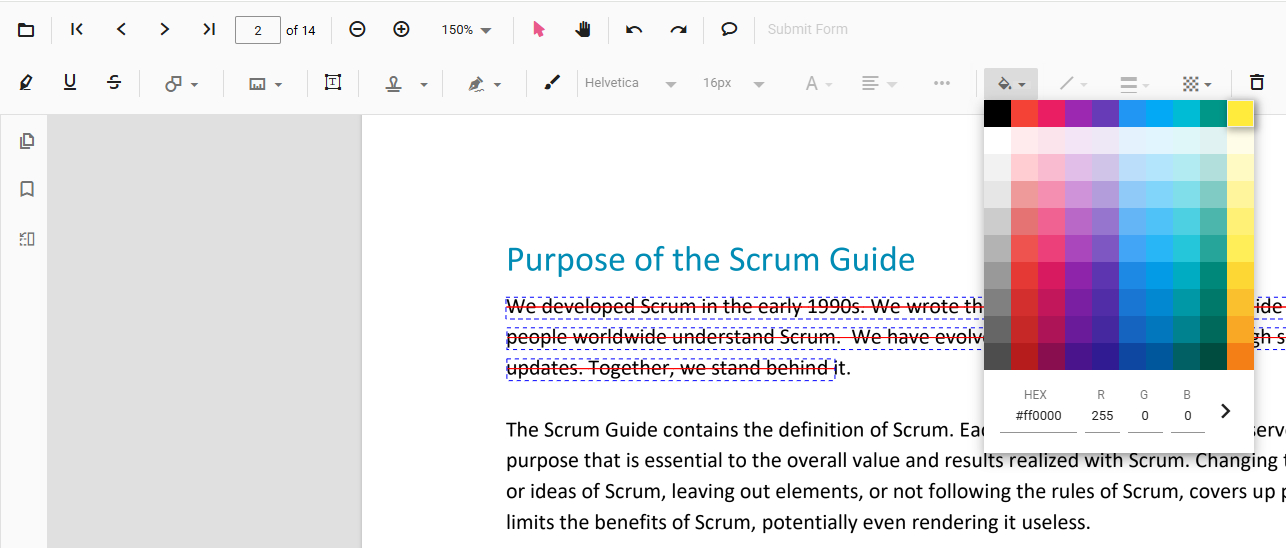Open the Helvetica font family dropdown
The height and width of the screenshot is (548, 1286).
(x=630, y=84)
